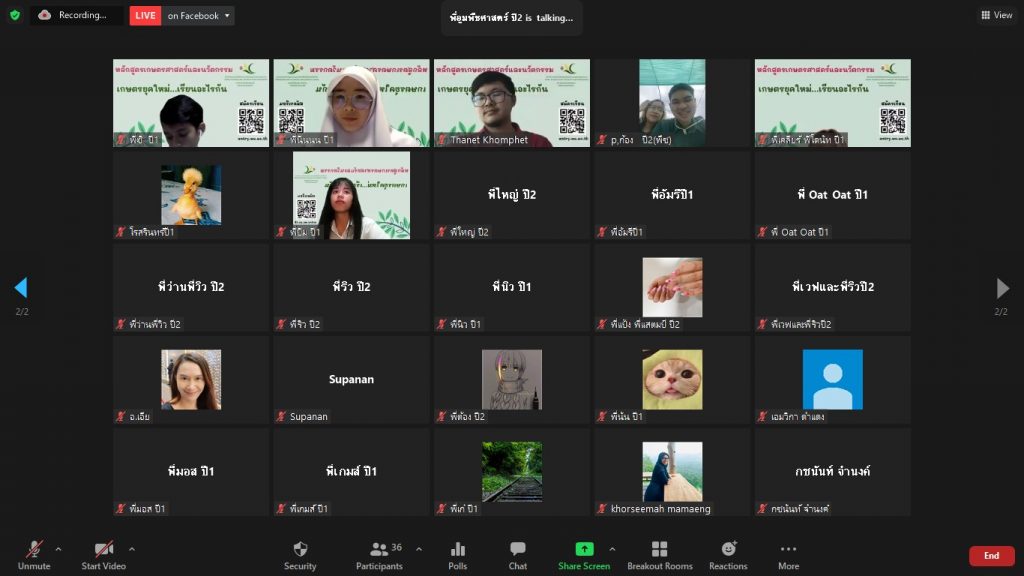Unmute the microphone
1024x576 pixels.
(34, 550)
